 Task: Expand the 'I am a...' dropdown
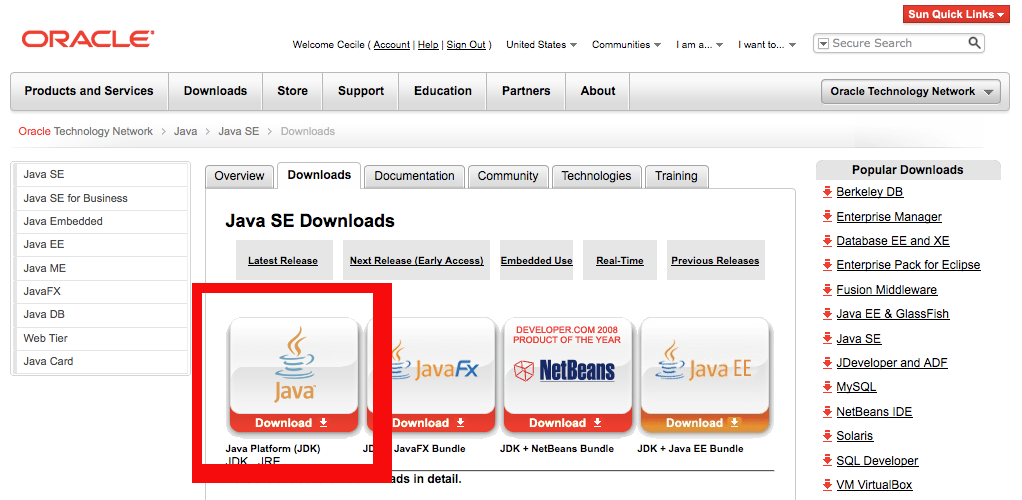(699, 44)
